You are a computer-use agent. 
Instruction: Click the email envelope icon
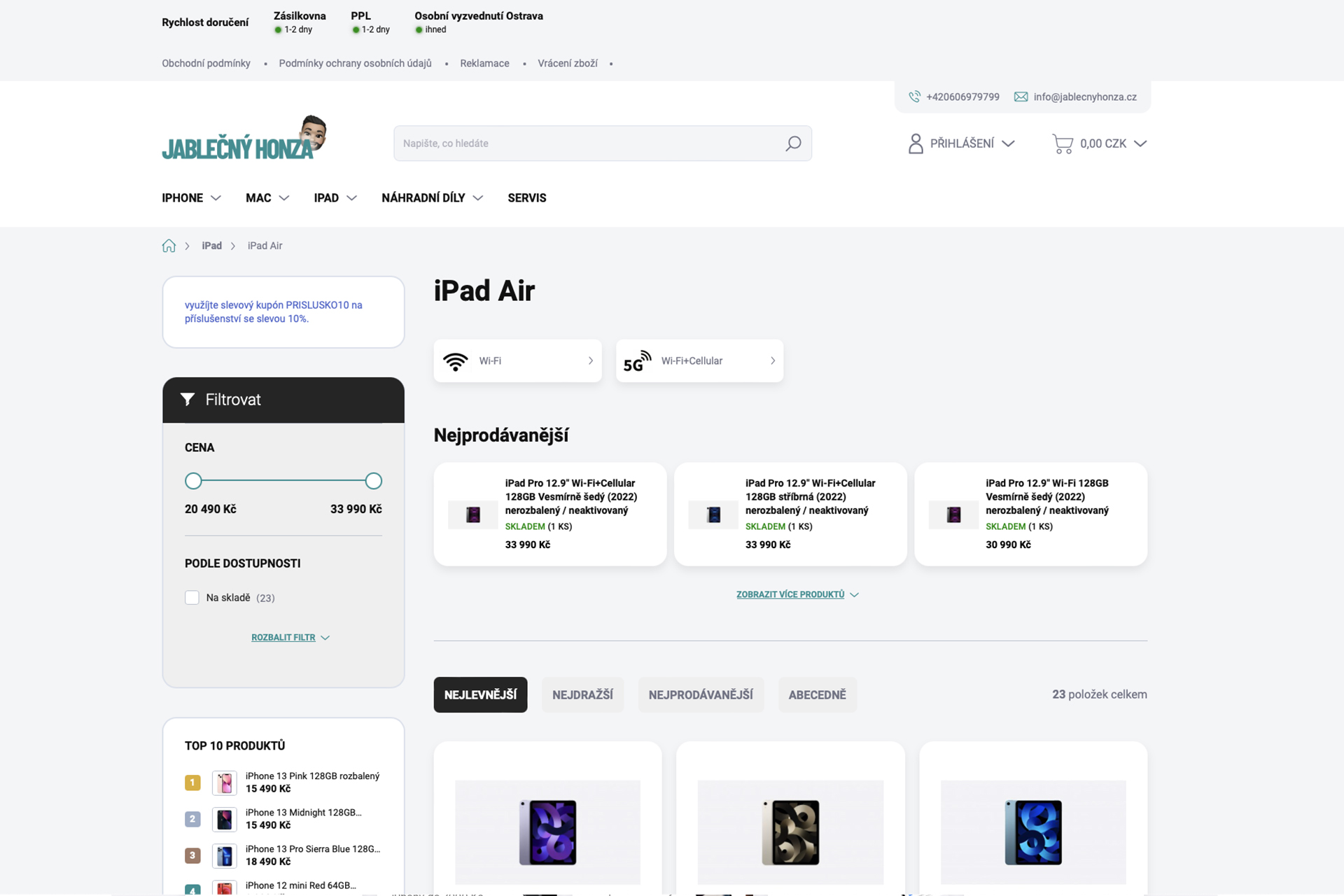point(1021,97)
